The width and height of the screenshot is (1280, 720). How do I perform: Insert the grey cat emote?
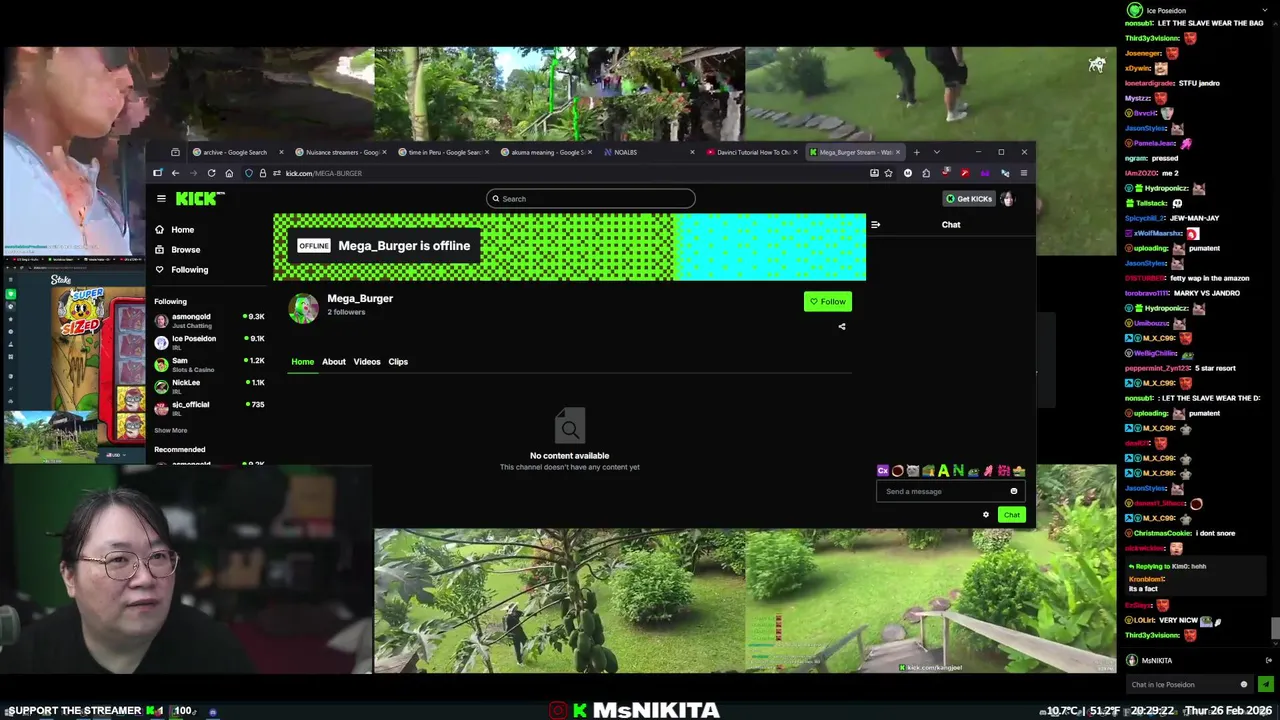(x=912, y=471)
